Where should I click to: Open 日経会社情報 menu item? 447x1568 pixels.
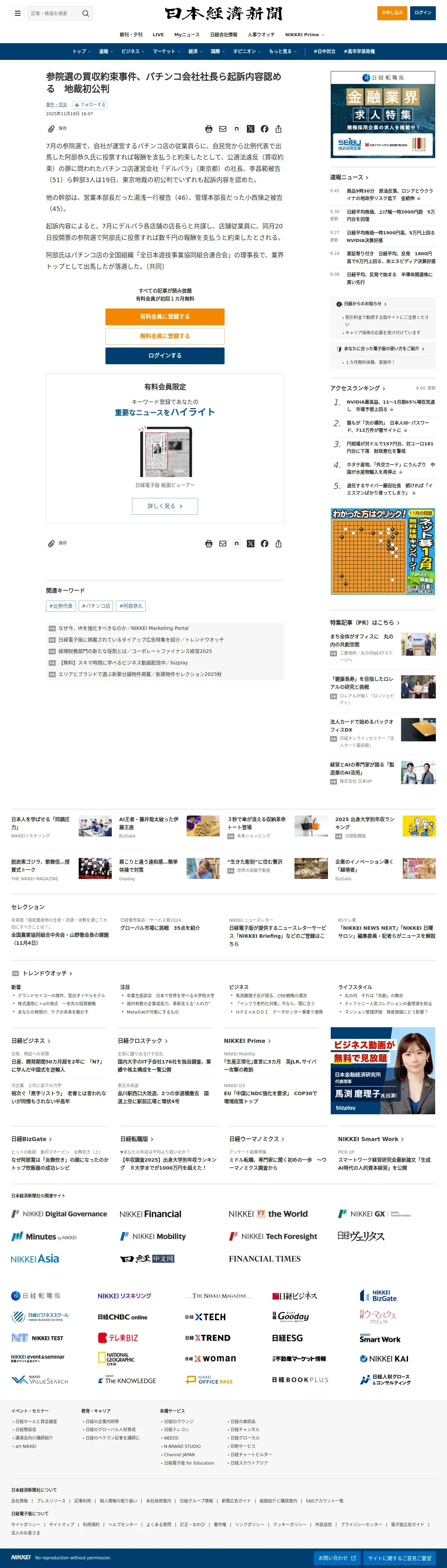click(224, 35)
